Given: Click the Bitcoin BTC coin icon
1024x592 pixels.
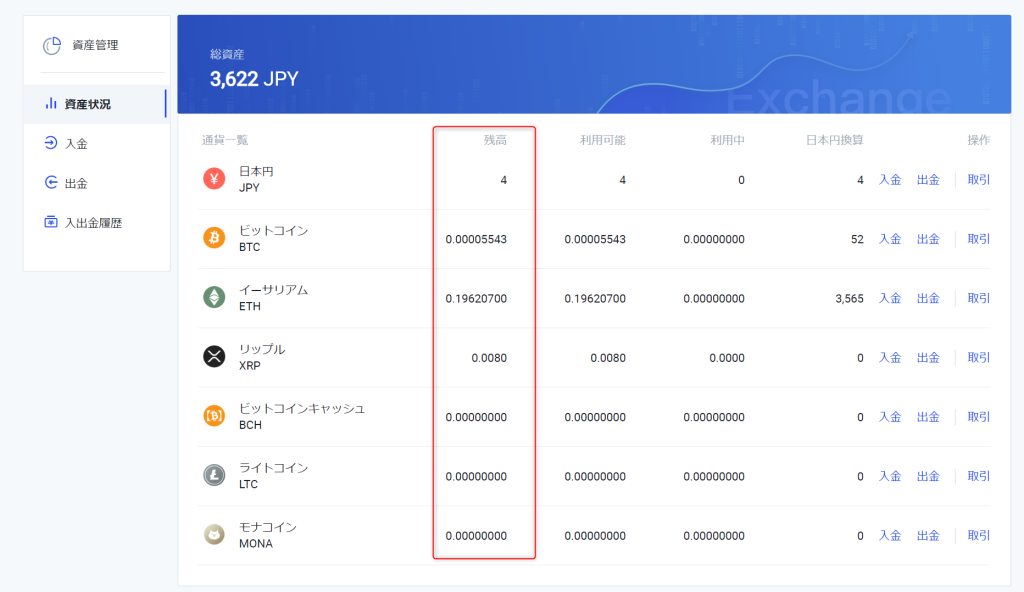Looking at the screenshot, I should (x=214, y=238).
